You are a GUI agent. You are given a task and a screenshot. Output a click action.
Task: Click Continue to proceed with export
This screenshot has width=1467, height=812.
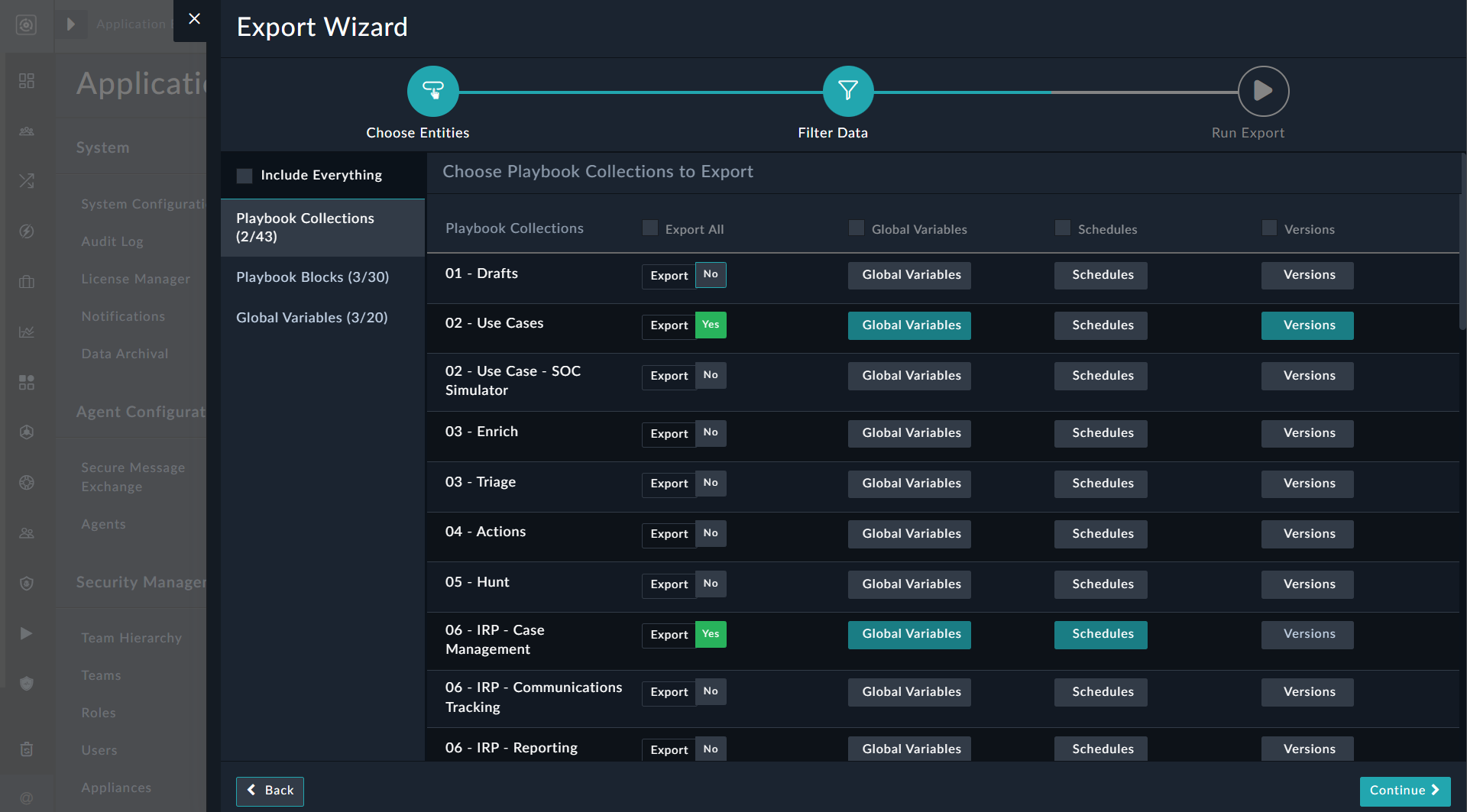coord(1404,791)
